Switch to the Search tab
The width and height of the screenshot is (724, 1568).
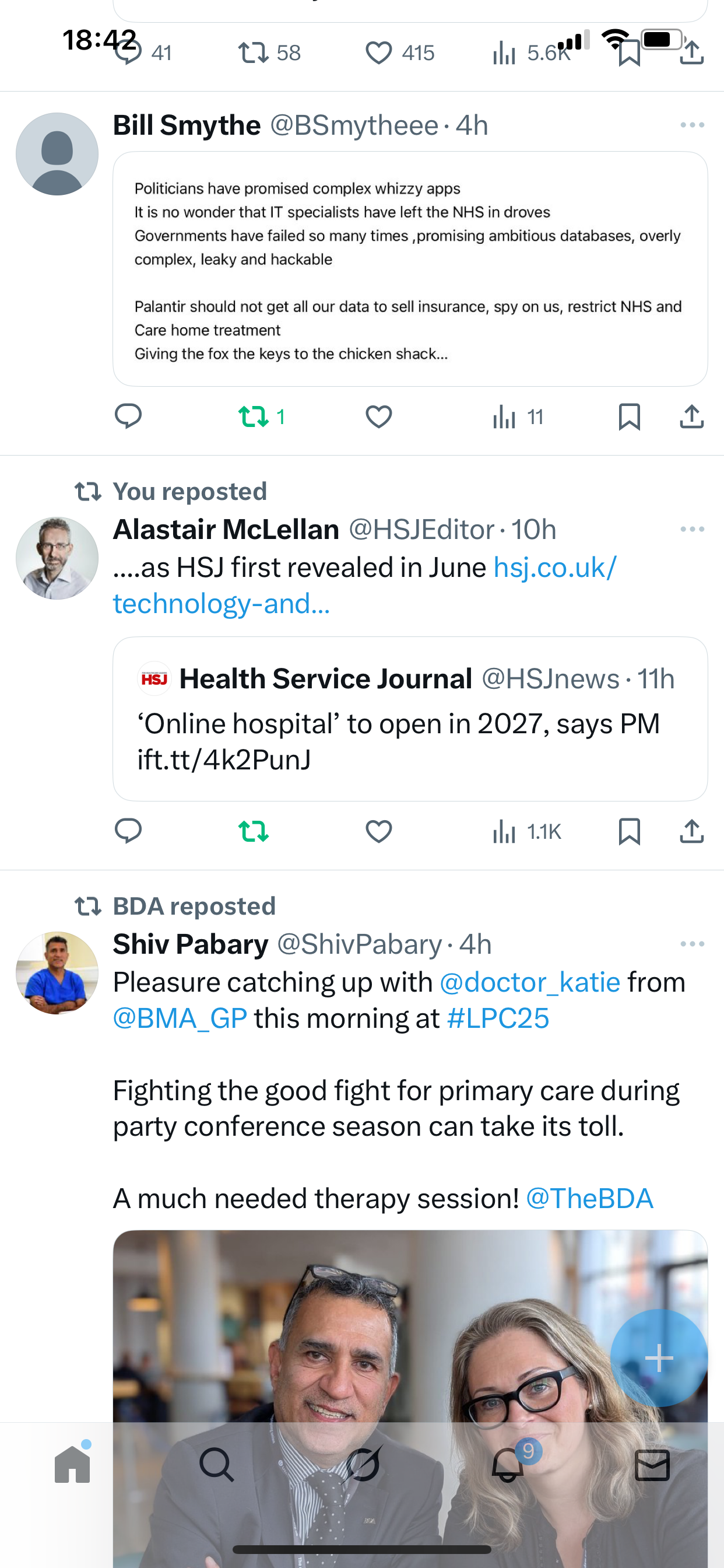click(x=217, y=1465)
